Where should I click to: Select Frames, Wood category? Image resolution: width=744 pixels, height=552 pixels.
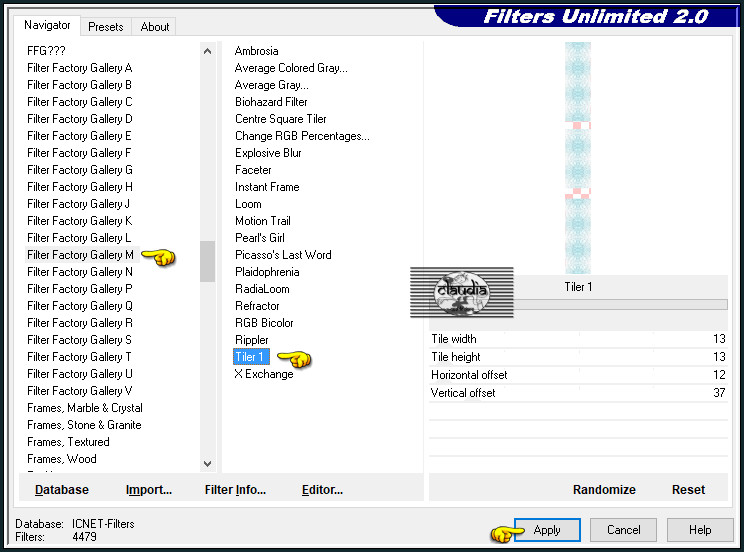pos(62,459)
